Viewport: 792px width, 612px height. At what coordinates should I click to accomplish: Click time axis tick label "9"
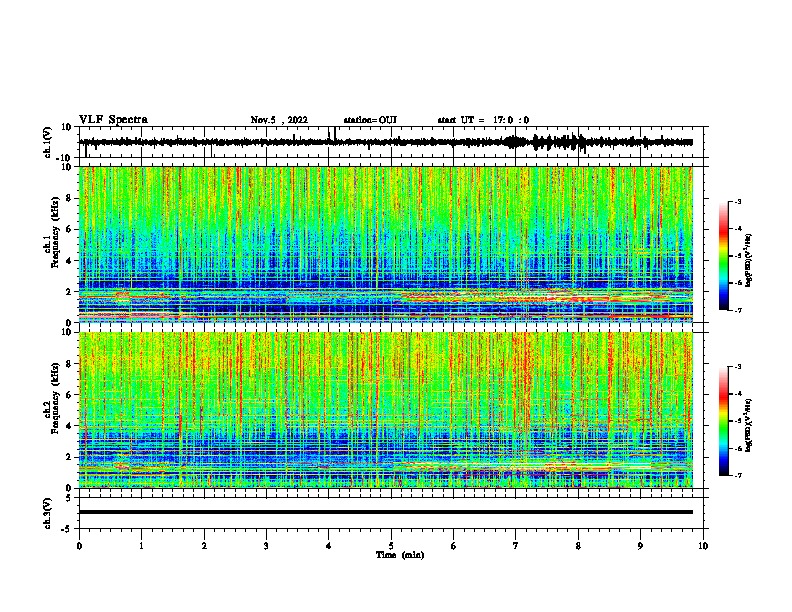640,546
